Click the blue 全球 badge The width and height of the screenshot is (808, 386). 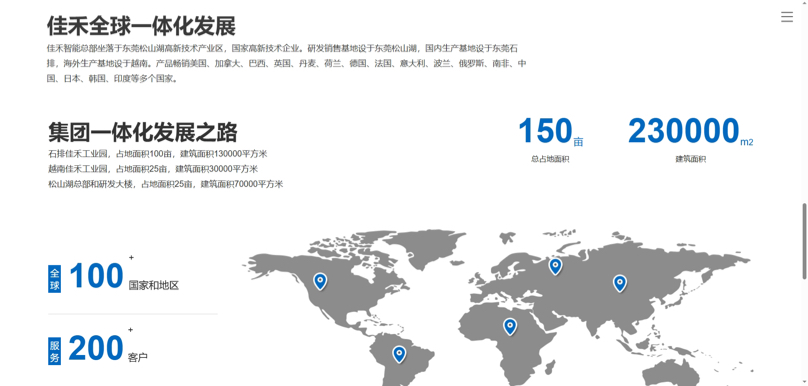click(55, 279)
